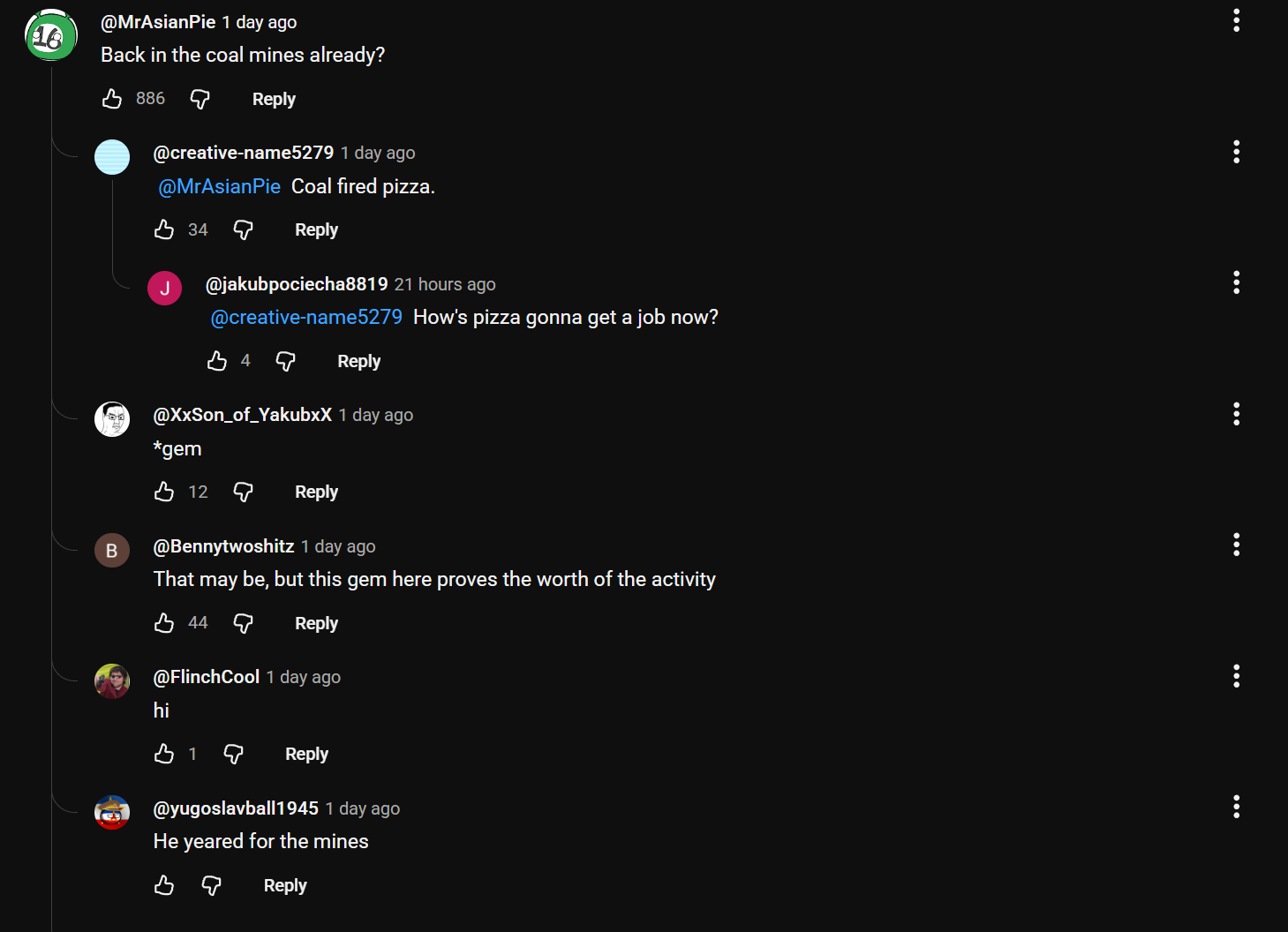Open MrAsianPie's channel avatar
Viewport: 1288px width, 932px height.
click(51, 35)
